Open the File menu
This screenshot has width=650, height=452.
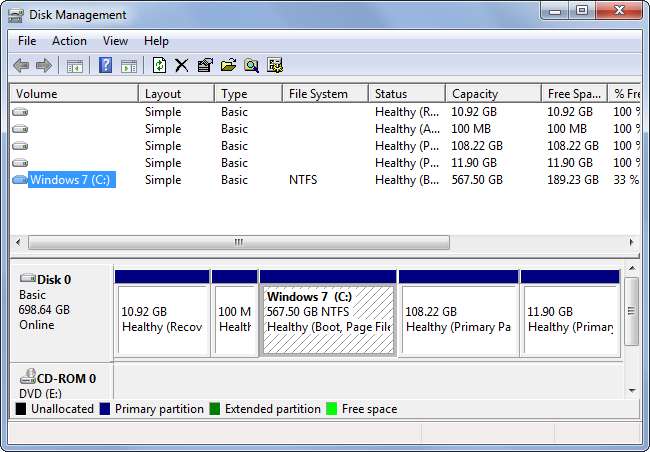(x=27, y=41)
